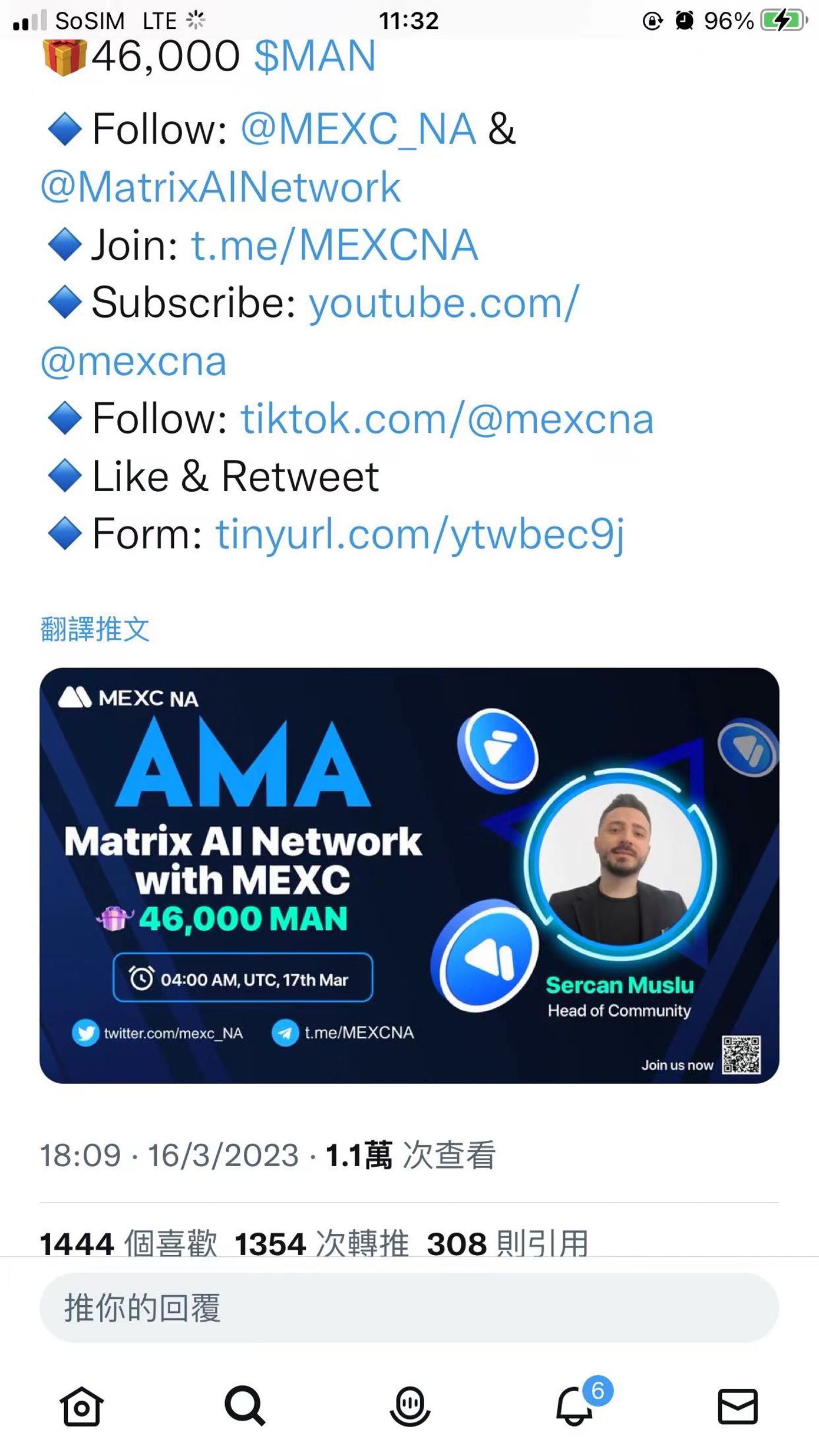This screenshot has width=819, height=1456.
Task: Open the youtube.com/@mexcna link
Action: [310, 332]
